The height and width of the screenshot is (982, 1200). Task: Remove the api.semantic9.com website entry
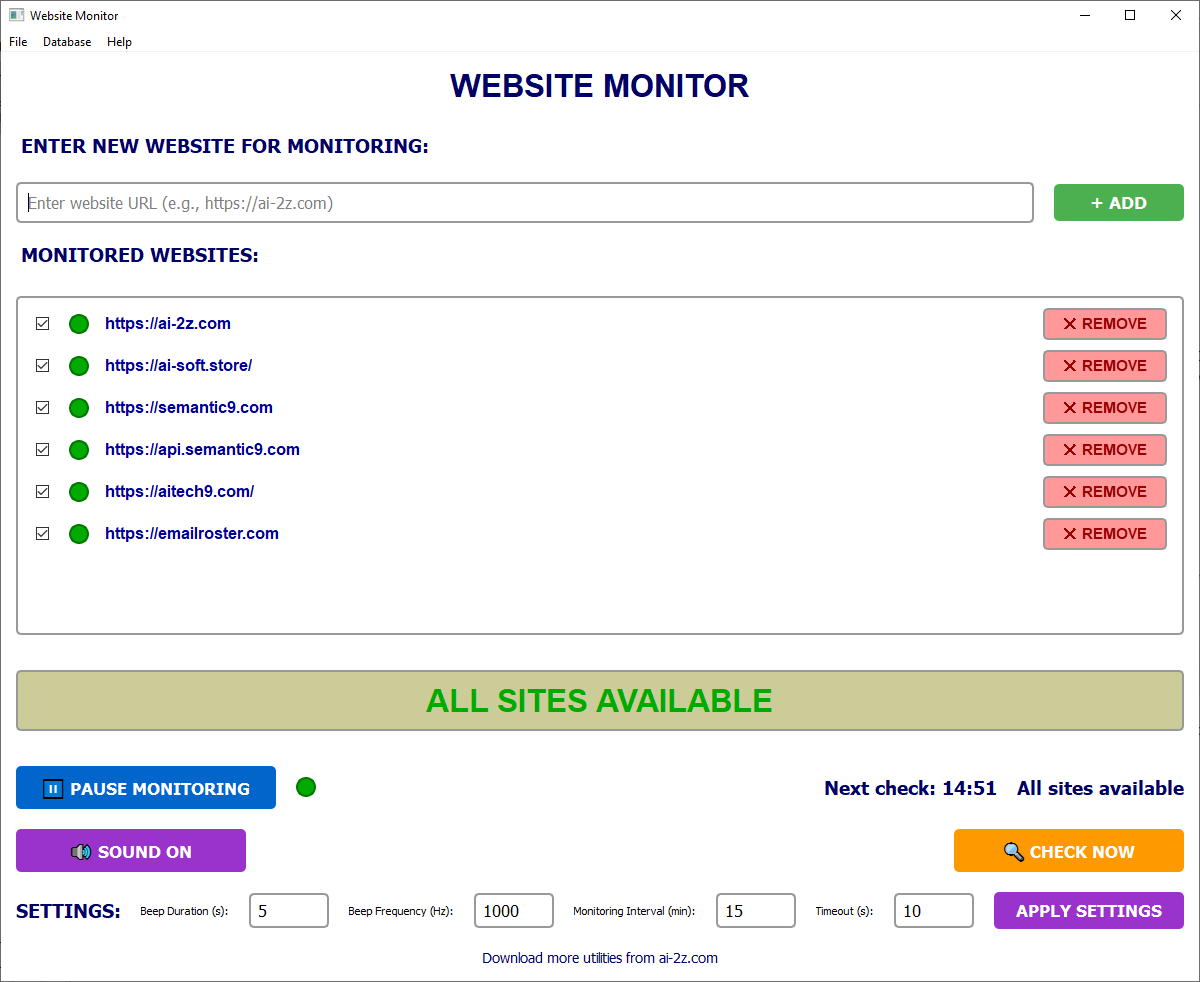1104,450
